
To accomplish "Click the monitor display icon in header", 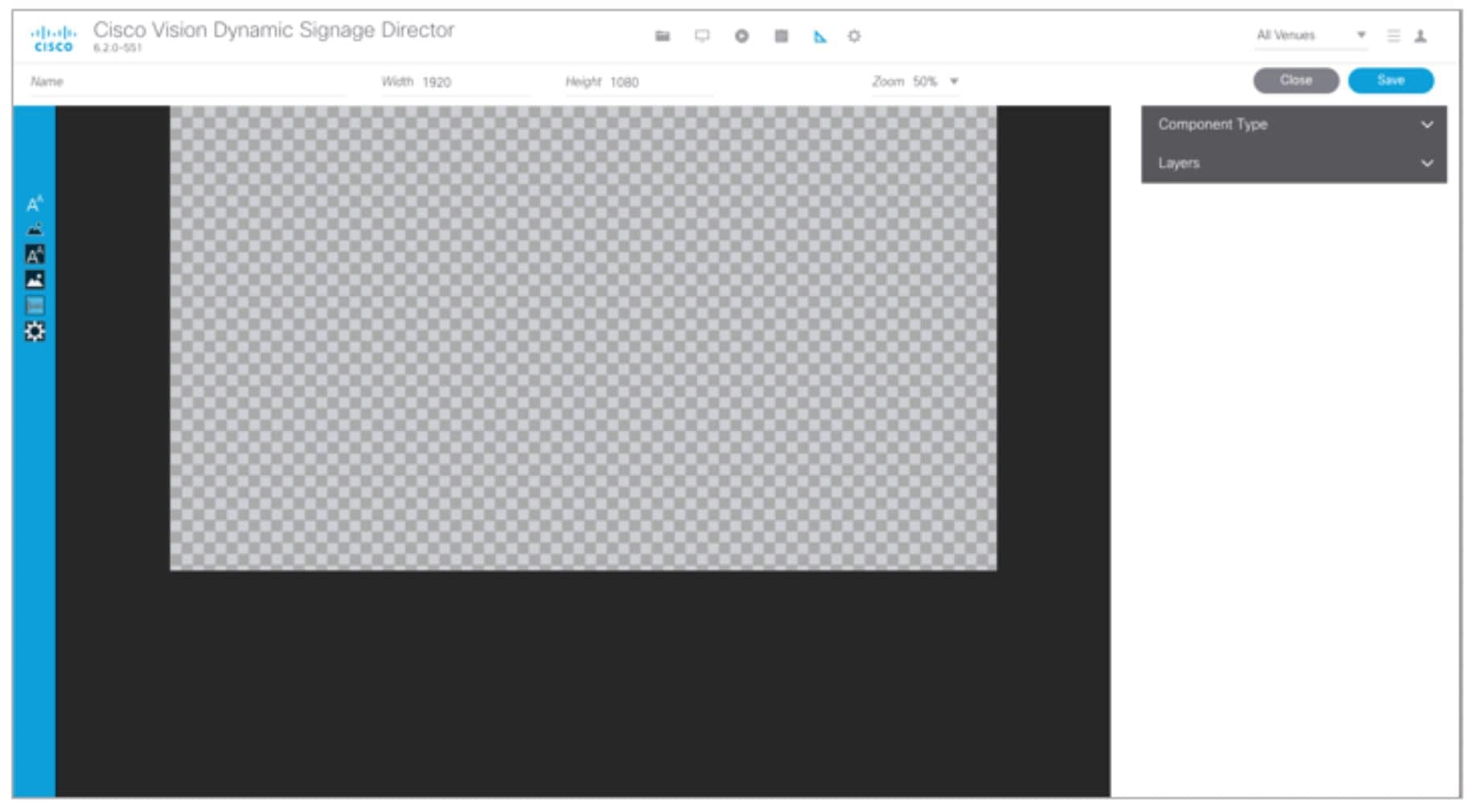I will (x=702, y=36).
